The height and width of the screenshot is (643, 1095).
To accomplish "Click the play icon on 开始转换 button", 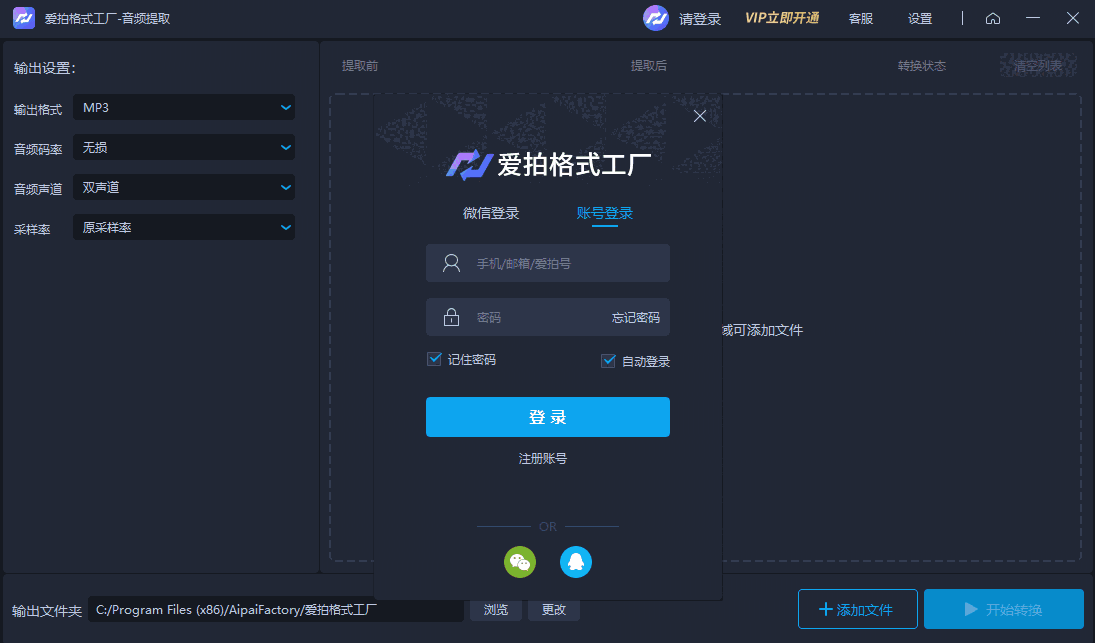I will tap(972, 609).
